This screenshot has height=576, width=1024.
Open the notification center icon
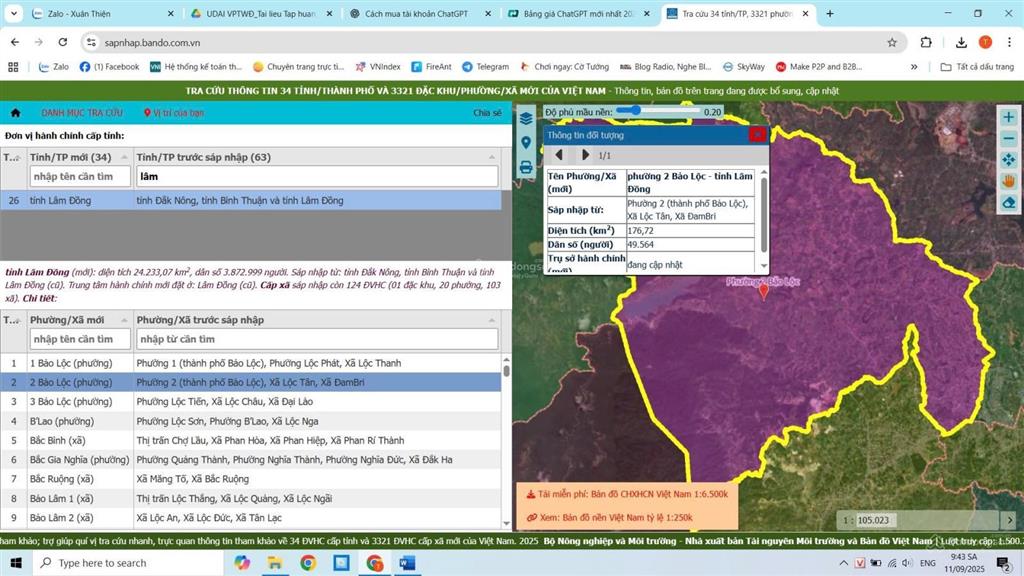pos(1004,563)
